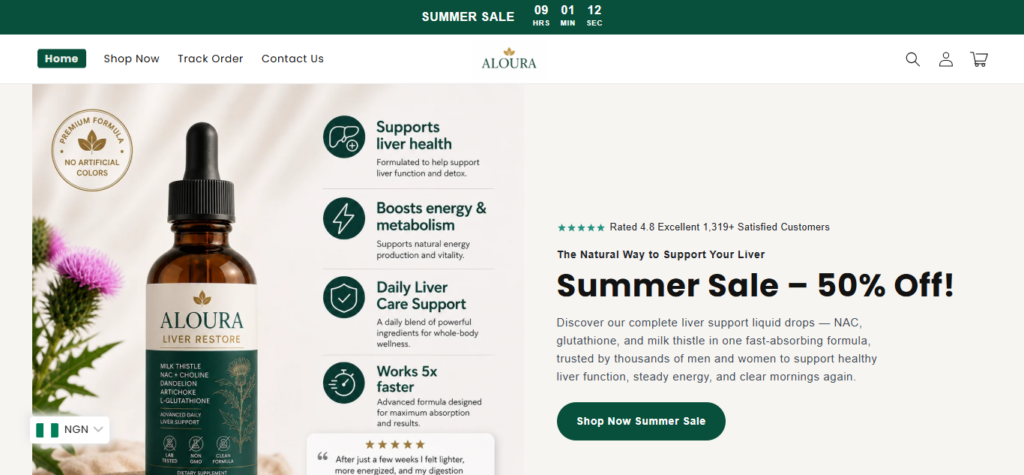Click the 'Discover our complete liver support' paragraph
The image size is (1024, 475).
(x=717, y=350)
